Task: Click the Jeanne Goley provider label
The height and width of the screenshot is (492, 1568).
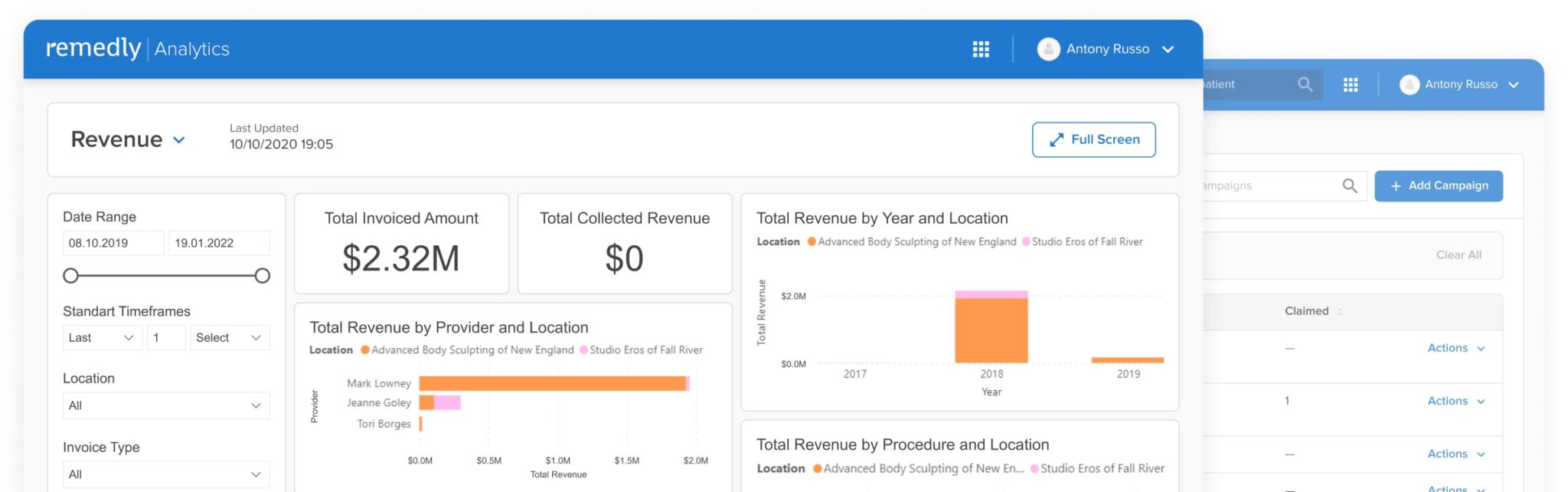Action: pos(379,402)
